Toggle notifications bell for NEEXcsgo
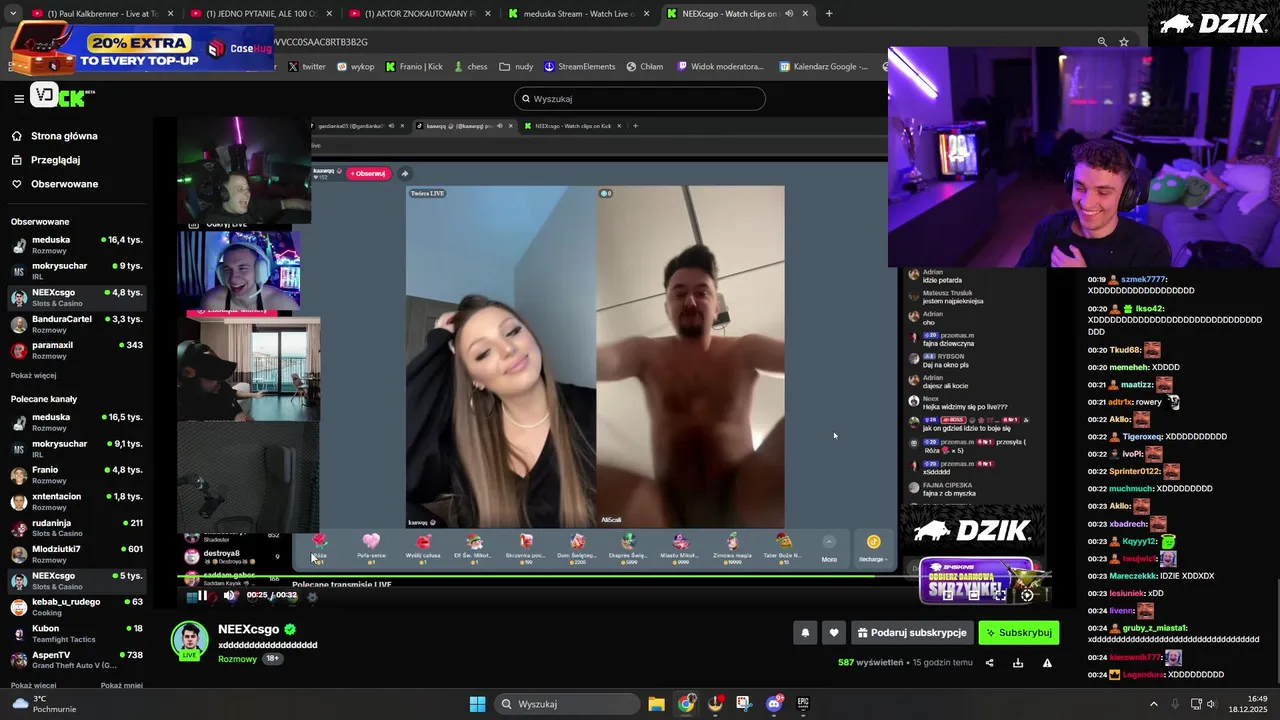The width and height of the screenshot is (1280, 720). click(805, 633)
